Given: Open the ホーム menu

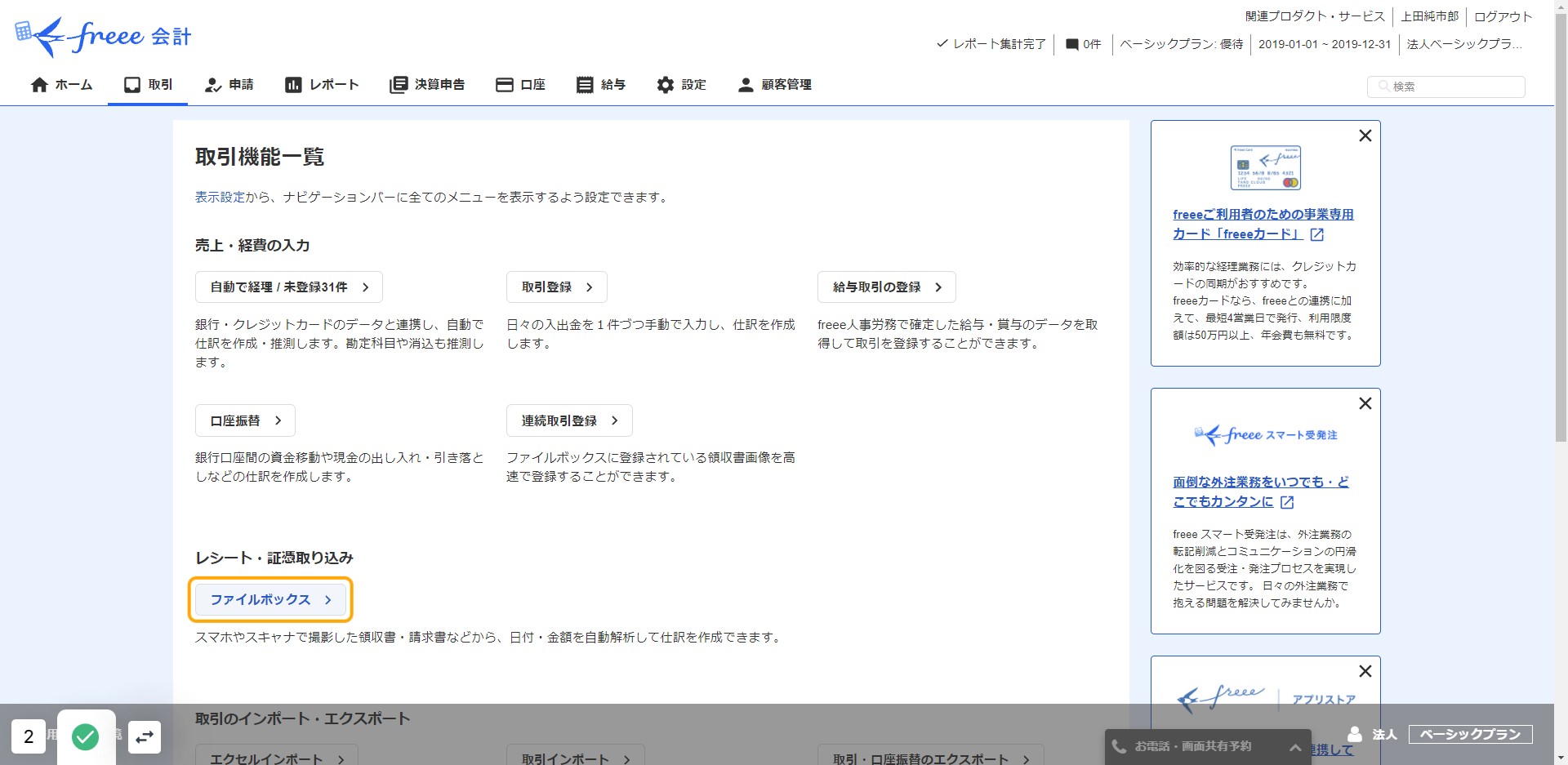Looking at the screenshot, I should click(x=61, y=85).
